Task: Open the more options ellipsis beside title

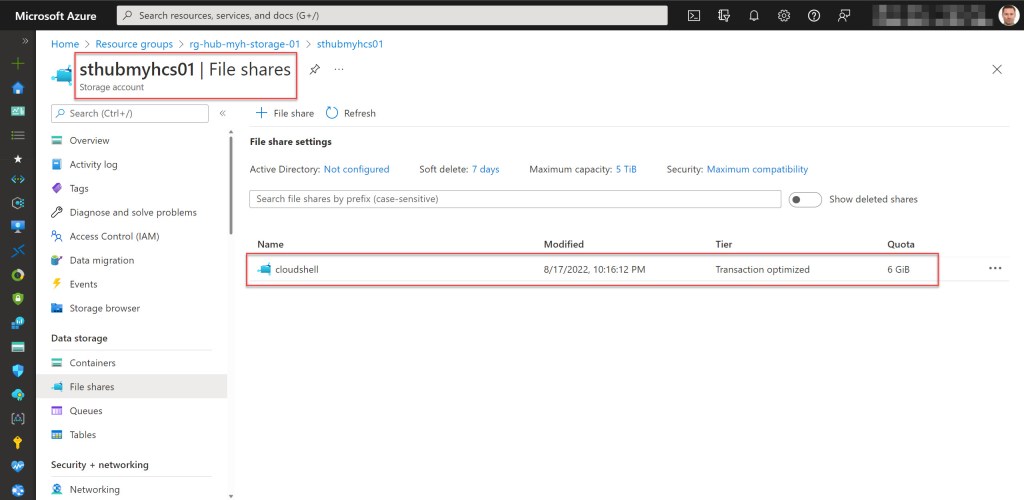Action: click(339, 69)
